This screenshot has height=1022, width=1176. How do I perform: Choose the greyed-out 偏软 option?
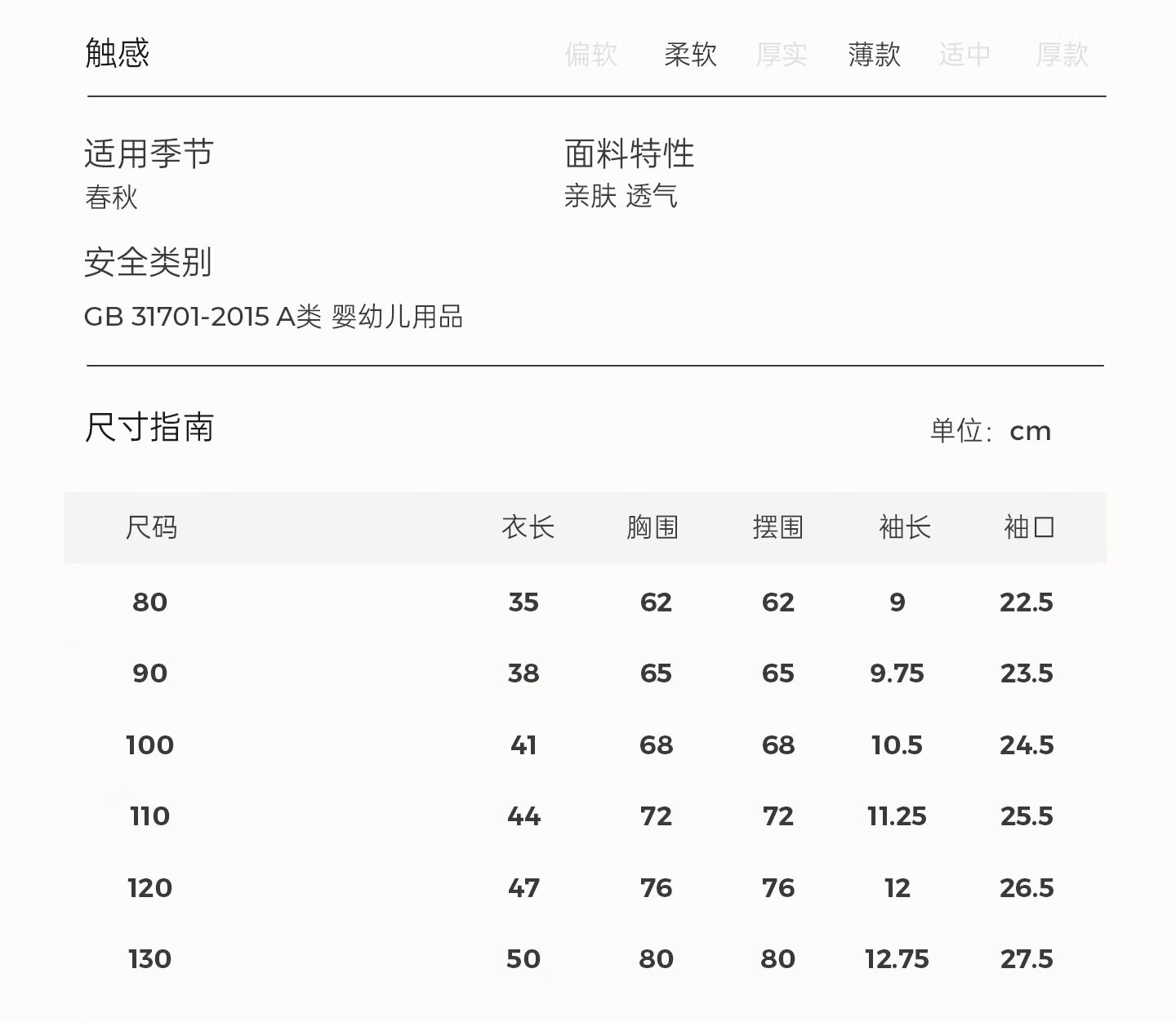590,55
